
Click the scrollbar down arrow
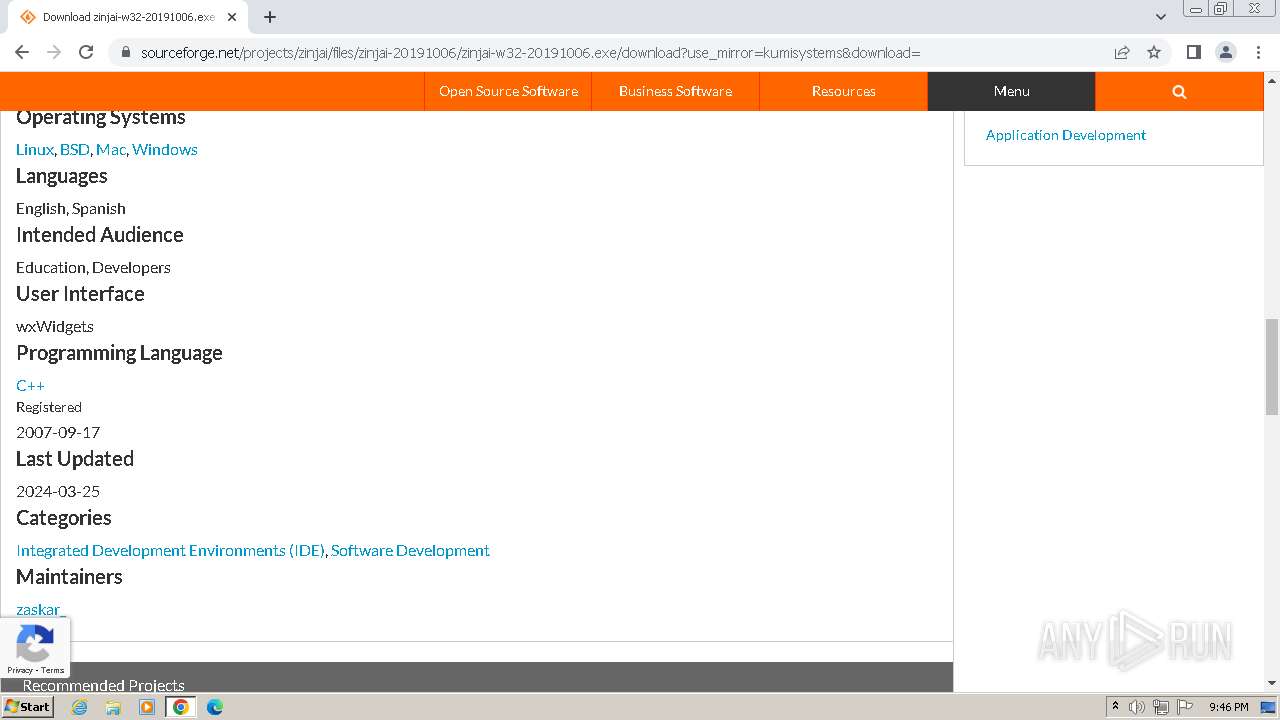(1272, 683)
